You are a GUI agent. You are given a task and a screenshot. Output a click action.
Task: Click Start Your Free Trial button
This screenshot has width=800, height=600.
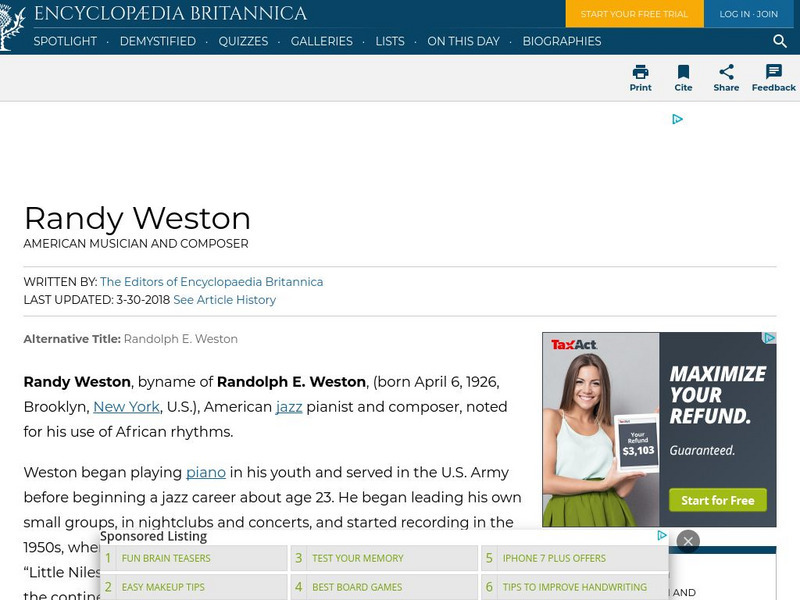[634, 14]
